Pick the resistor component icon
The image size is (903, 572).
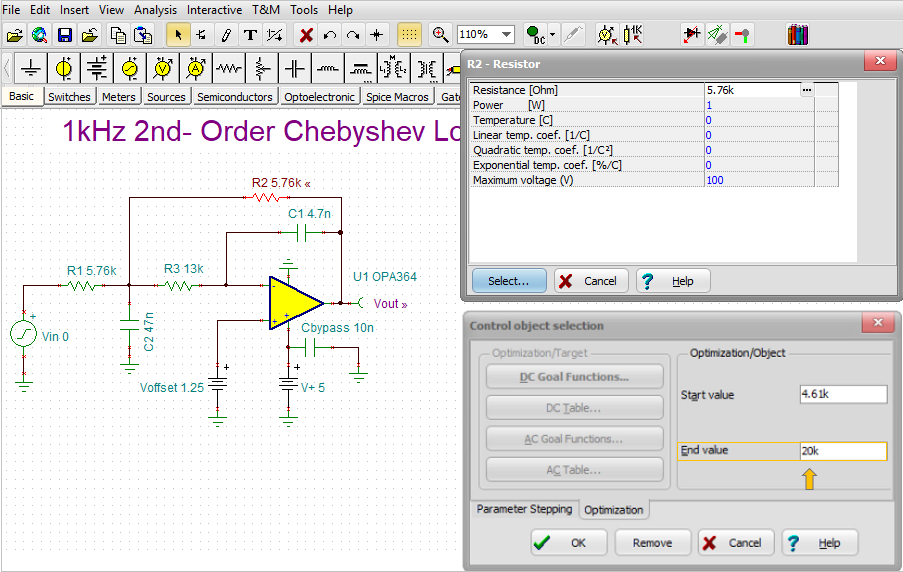(x=229, y=68)
